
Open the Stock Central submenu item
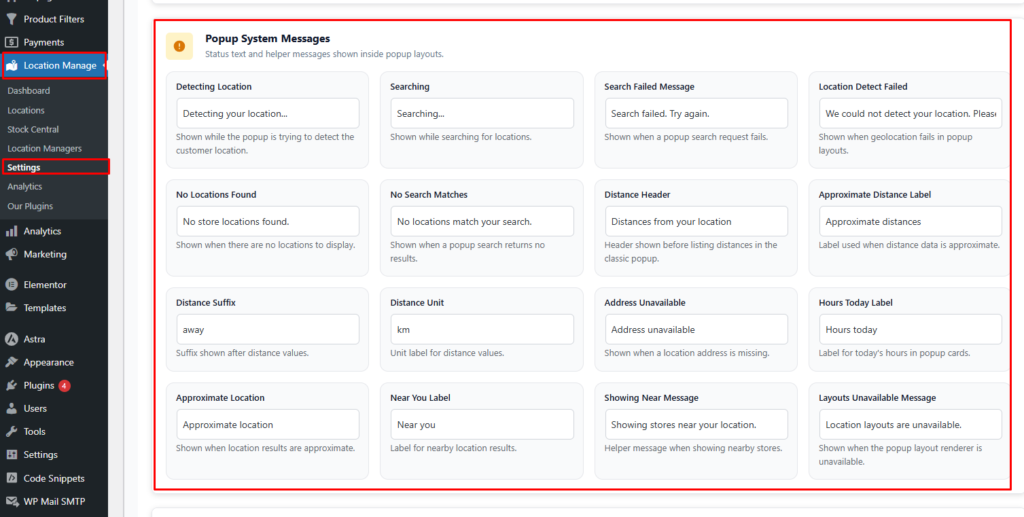click(x=33, y=129)
